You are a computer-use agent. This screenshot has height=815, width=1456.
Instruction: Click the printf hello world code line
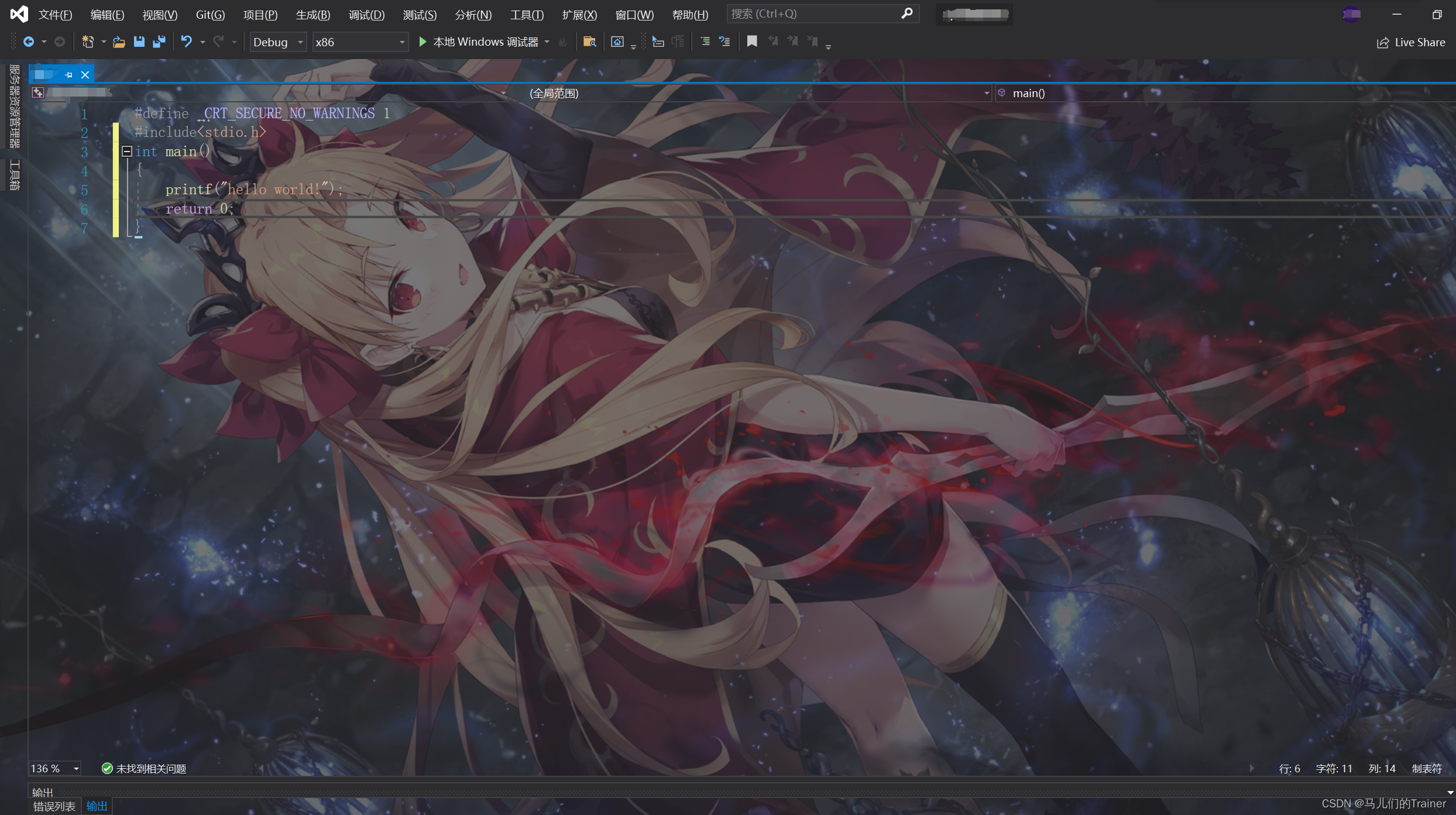253,190
